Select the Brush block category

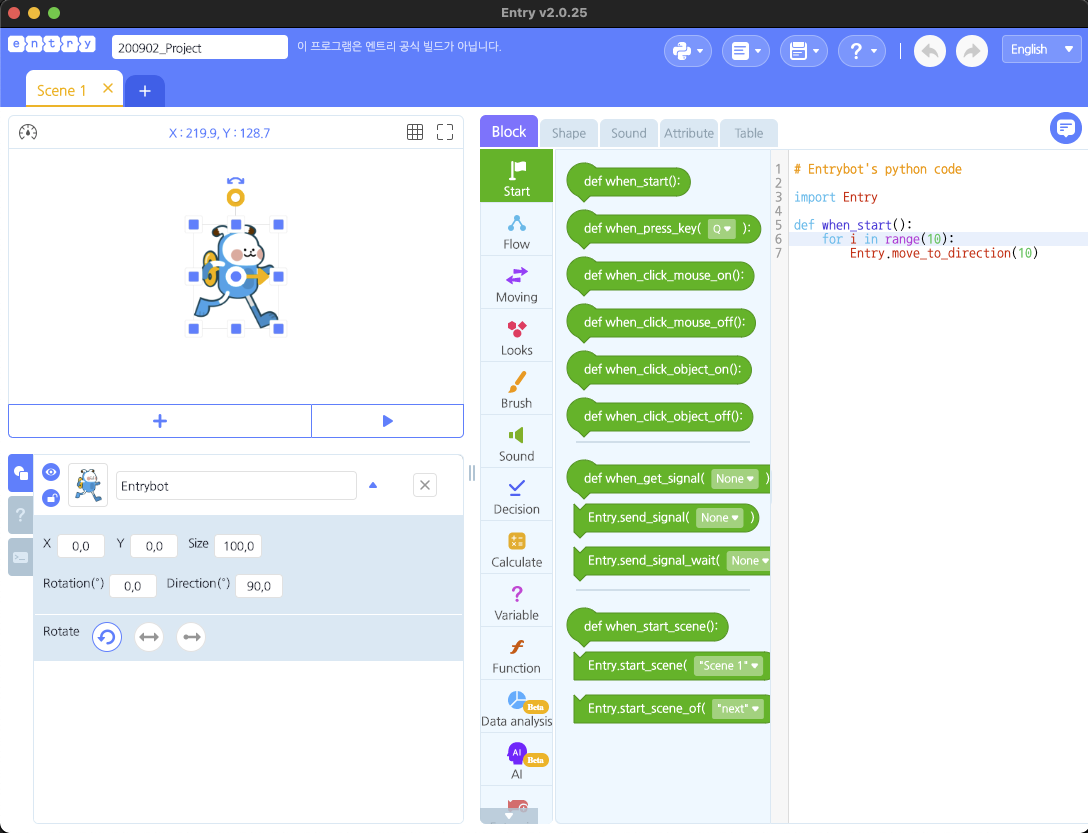(x=516, y=390)
